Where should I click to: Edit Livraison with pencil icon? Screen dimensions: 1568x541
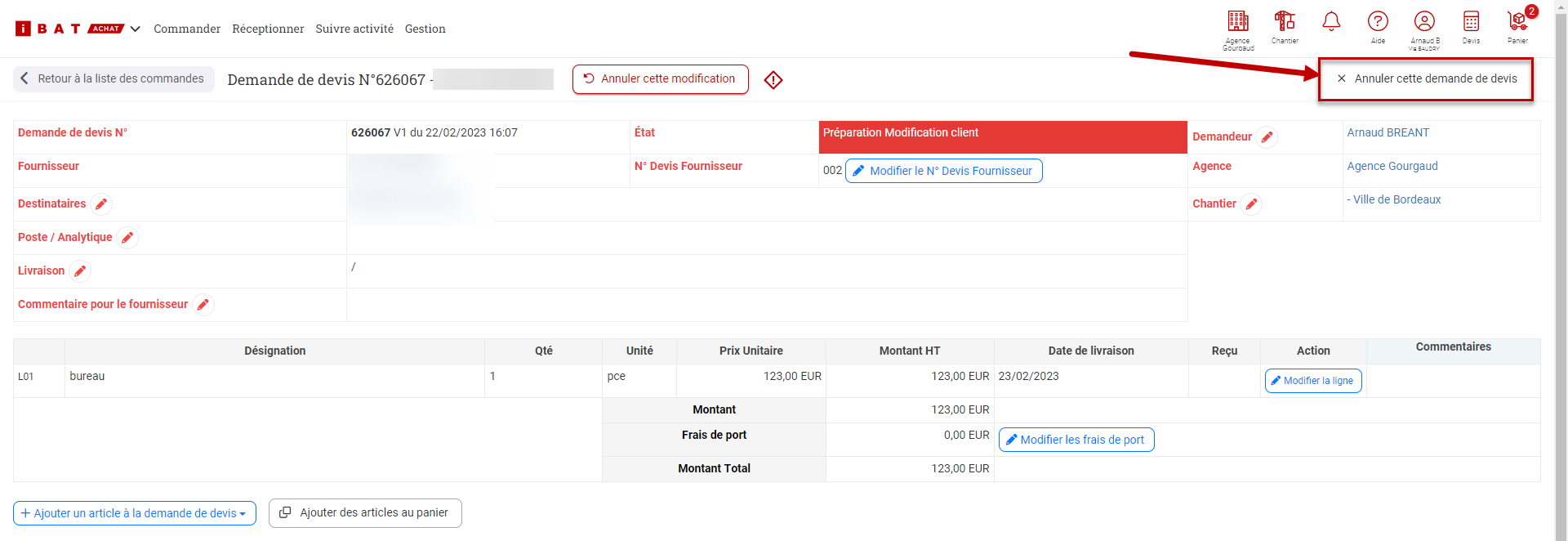tap(80, 271)
